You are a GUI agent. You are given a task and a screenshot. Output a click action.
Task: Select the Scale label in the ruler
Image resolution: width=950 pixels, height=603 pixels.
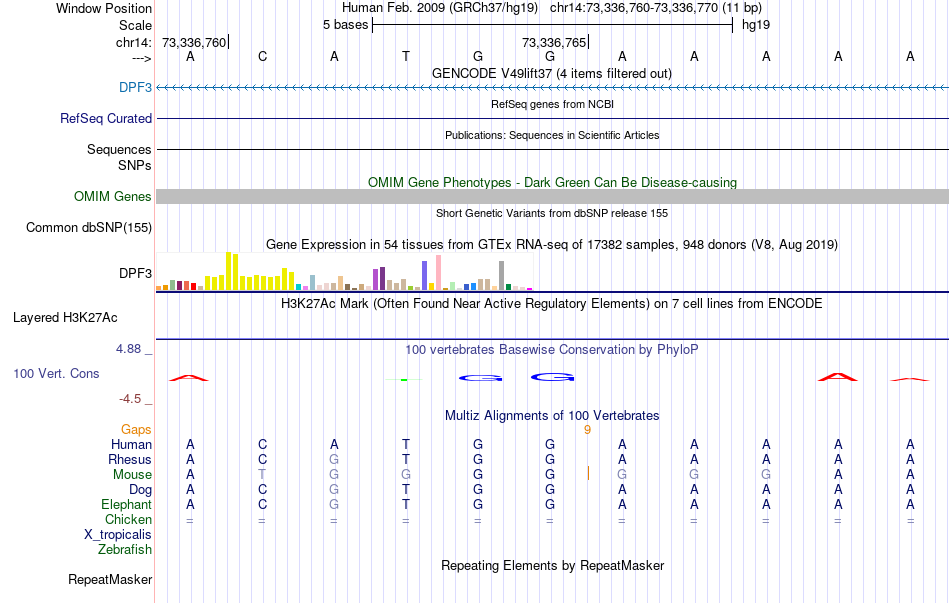(135, 25)
